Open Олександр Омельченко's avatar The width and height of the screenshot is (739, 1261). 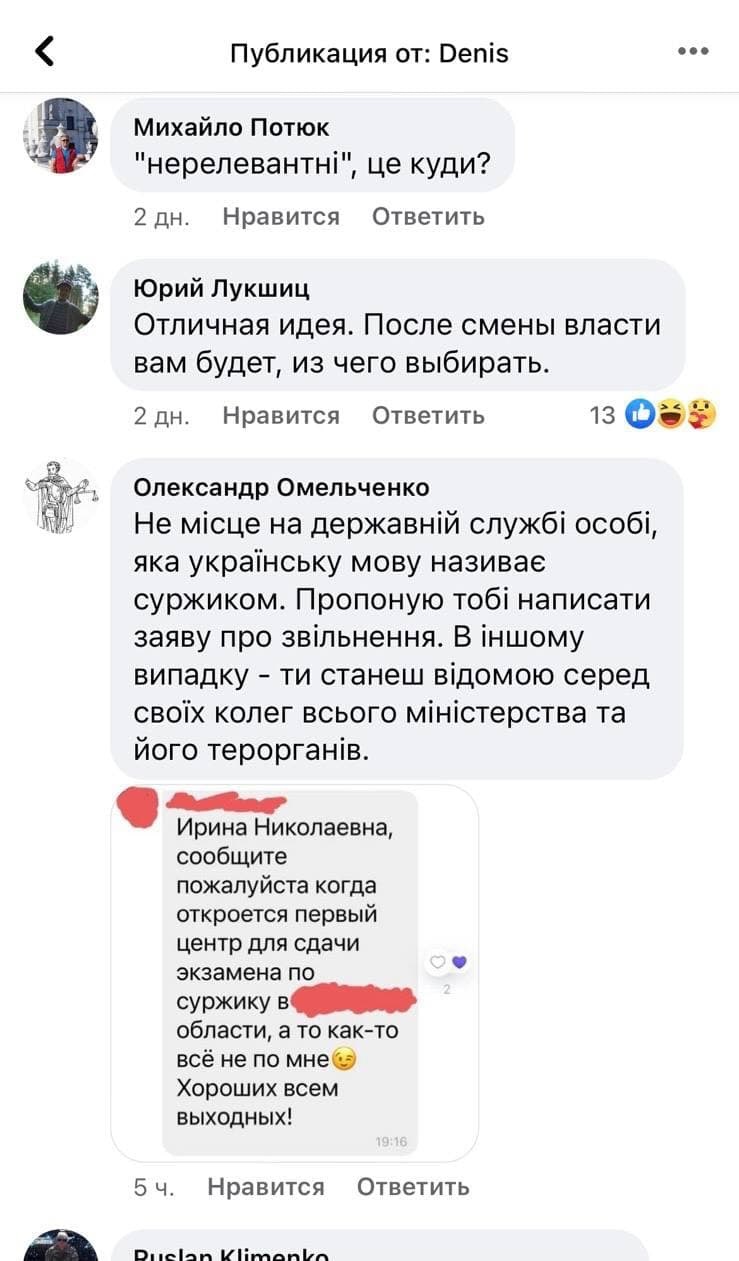[x=61, y=497]
